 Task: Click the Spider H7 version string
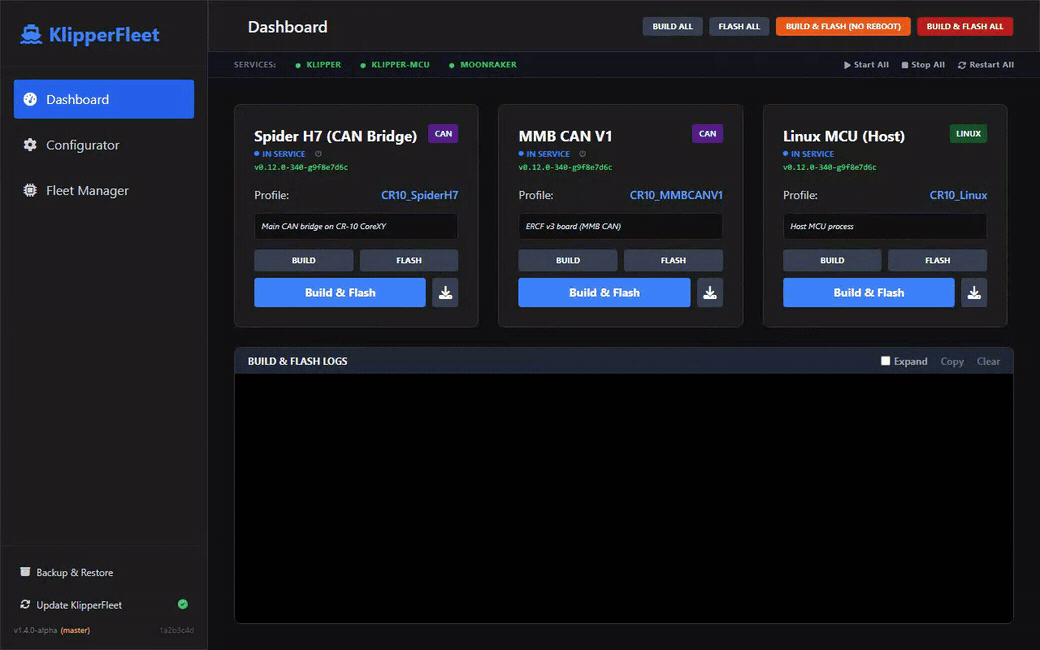(301, 167)
